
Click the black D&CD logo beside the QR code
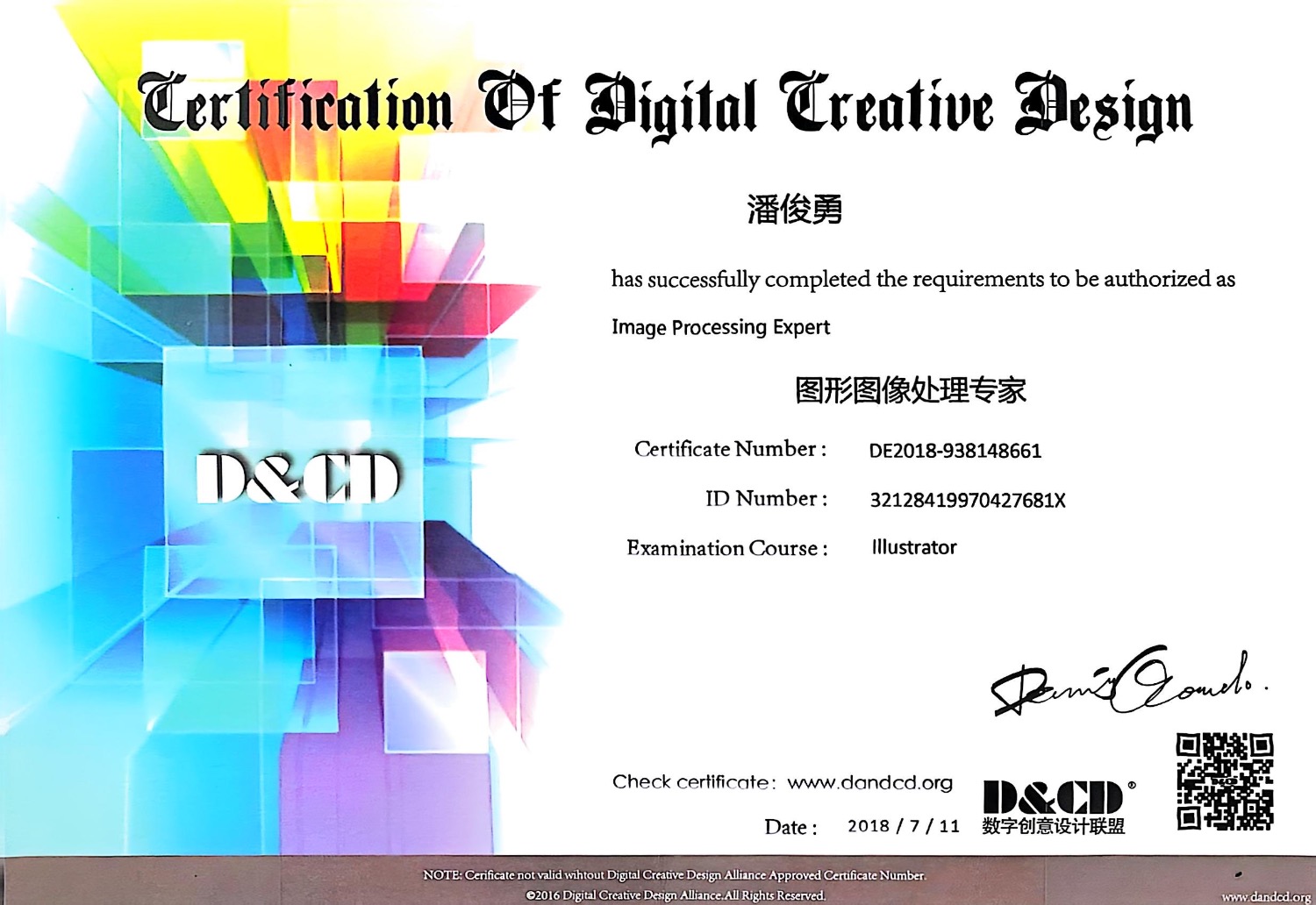click(x=1053, y=797)
